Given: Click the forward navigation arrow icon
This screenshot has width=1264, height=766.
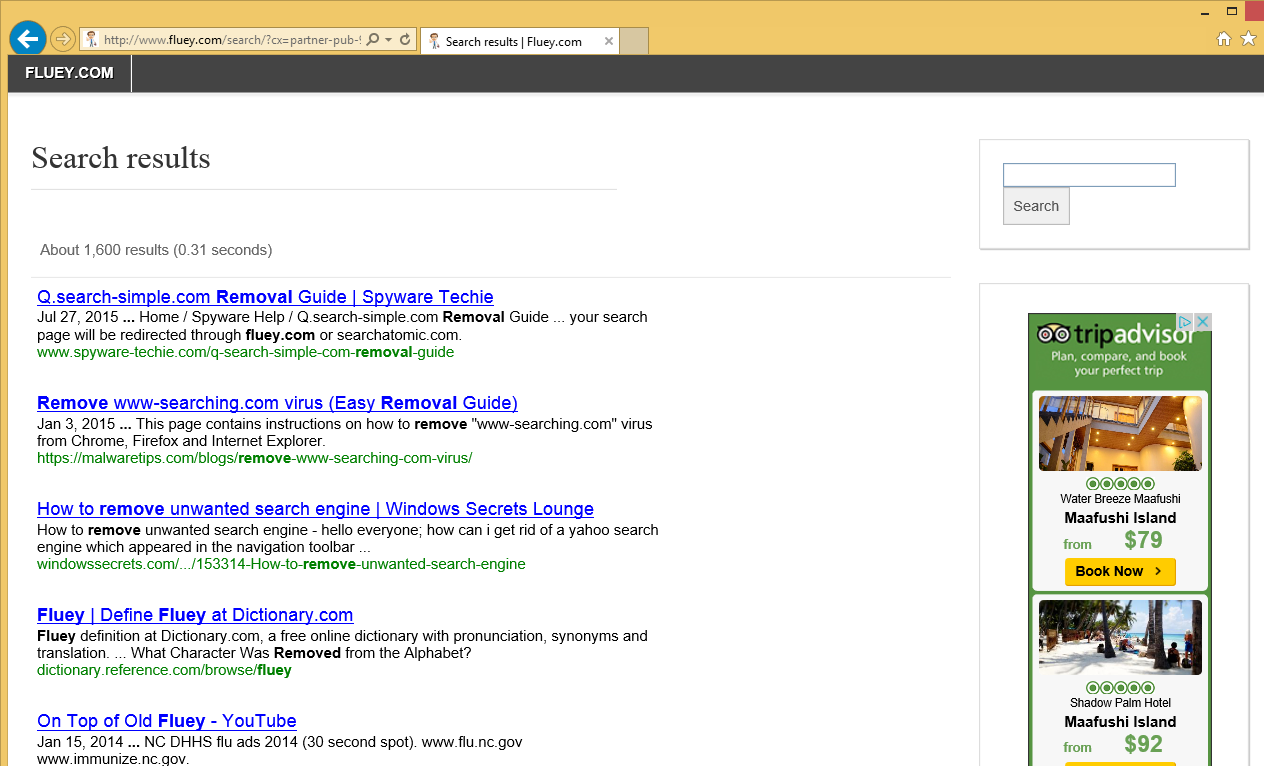Looking at the screenshot, I should [62, 40].
